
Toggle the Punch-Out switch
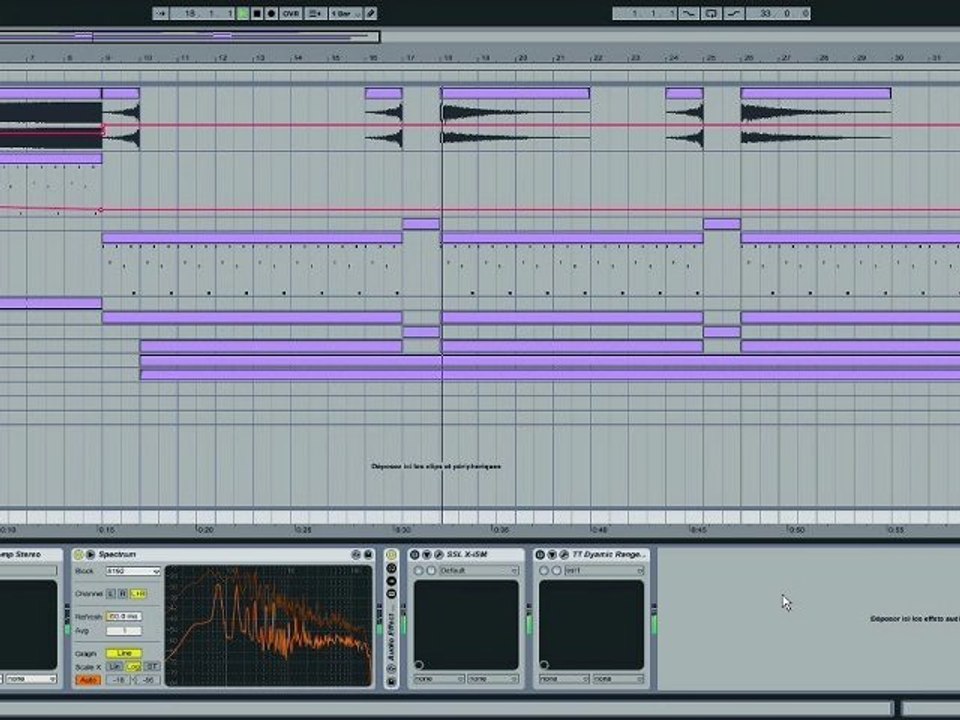coord(733,13)
